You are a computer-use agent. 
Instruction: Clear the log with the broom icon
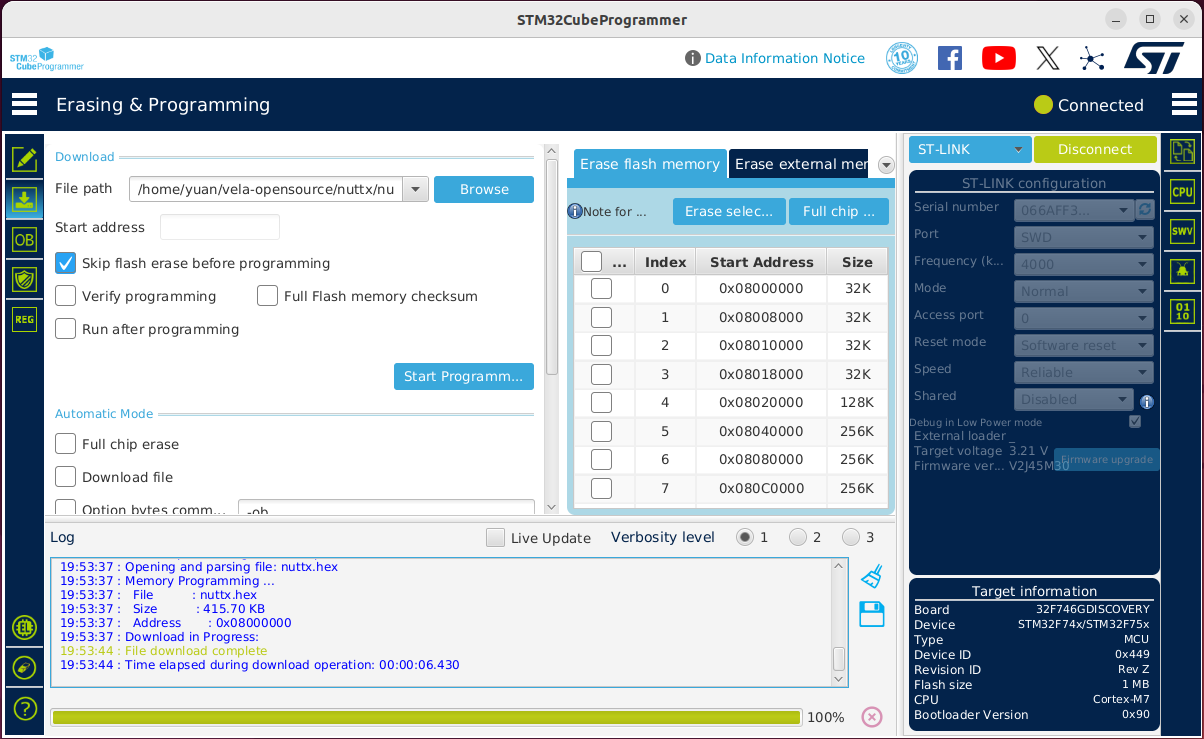tap(872, 576)
